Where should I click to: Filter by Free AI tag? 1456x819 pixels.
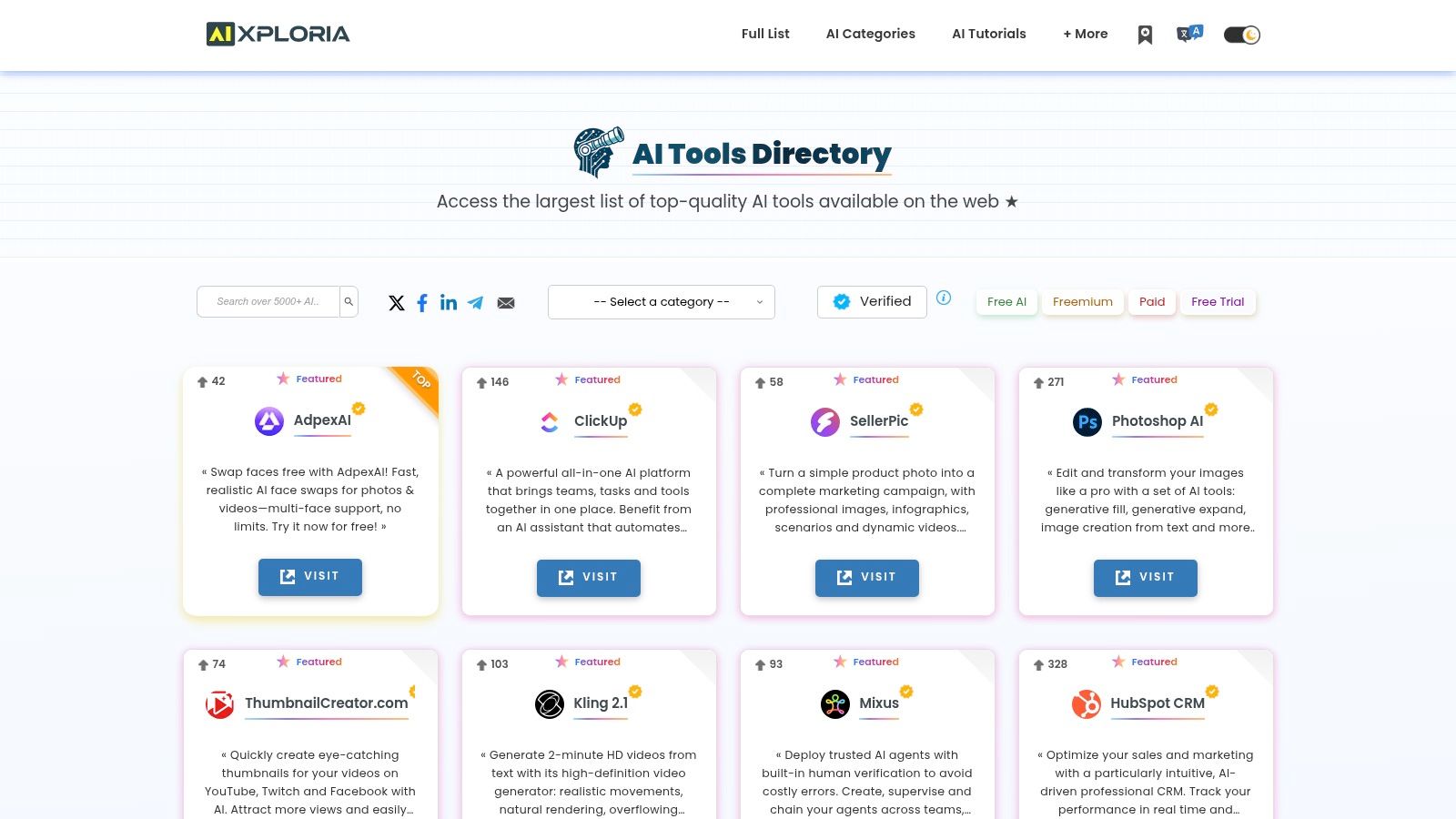tap(1006, 302)
